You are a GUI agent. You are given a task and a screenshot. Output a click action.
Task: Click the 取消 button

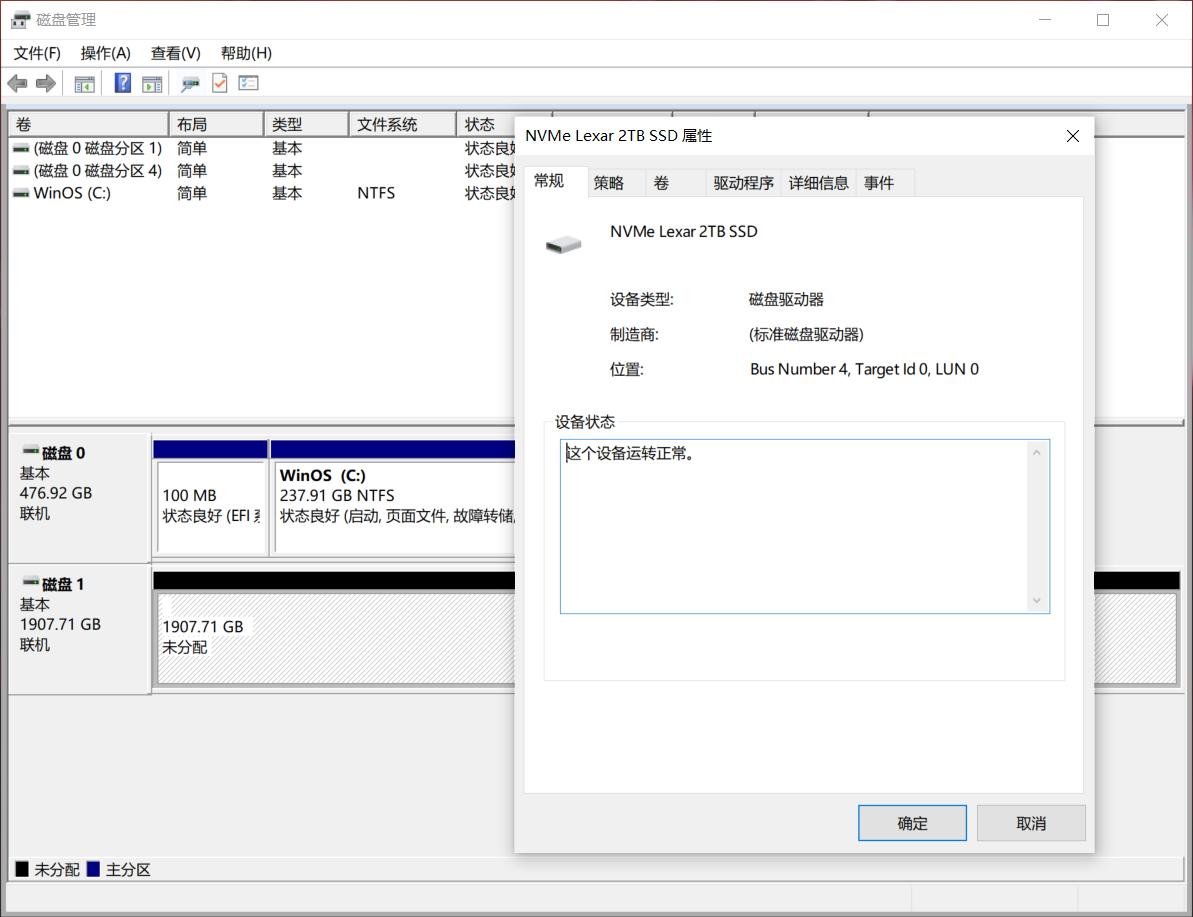[1030, 822]
